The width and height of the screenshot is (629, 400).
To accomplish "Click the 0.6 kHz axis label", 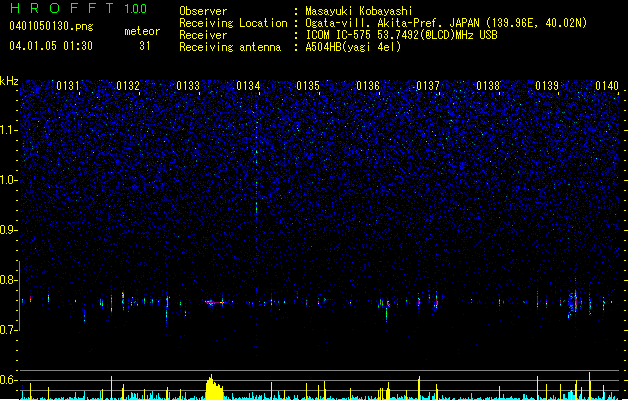I will 8,380.
